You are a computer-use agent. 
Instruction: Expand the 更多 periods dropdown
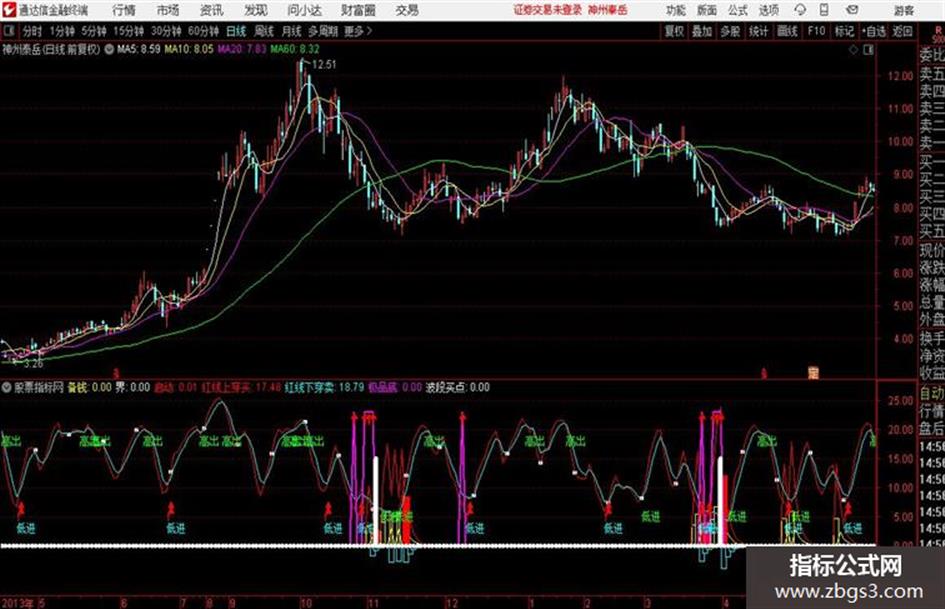click(357, 31)
